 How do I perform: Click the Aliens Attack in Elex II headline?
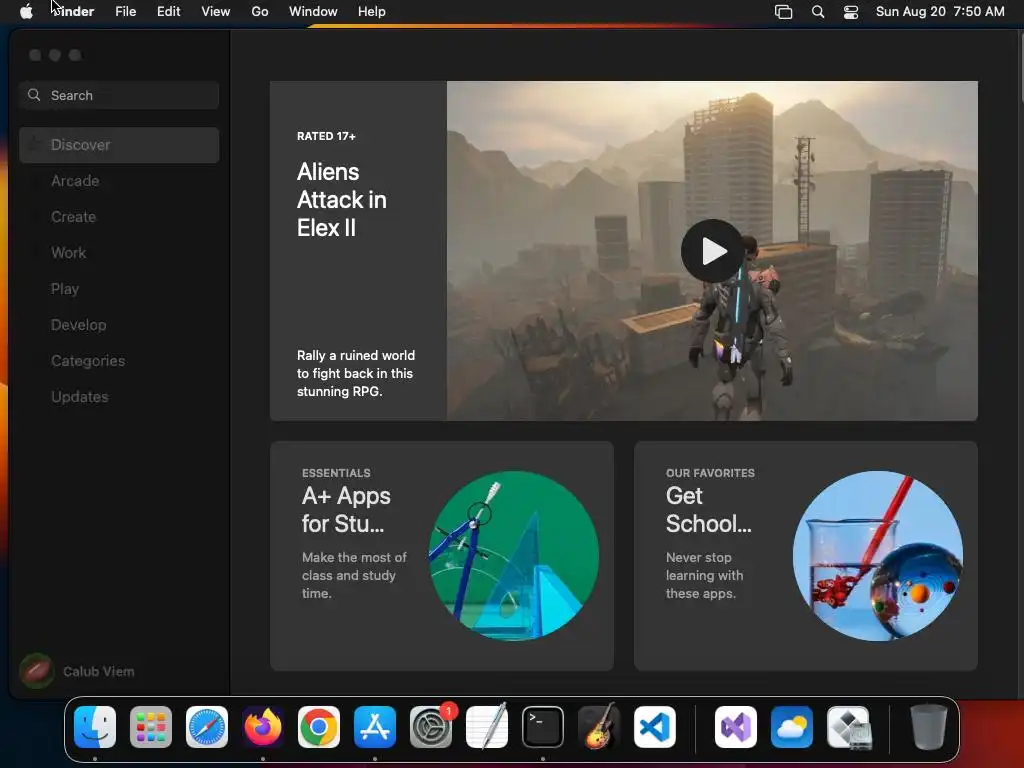point(342,200)
